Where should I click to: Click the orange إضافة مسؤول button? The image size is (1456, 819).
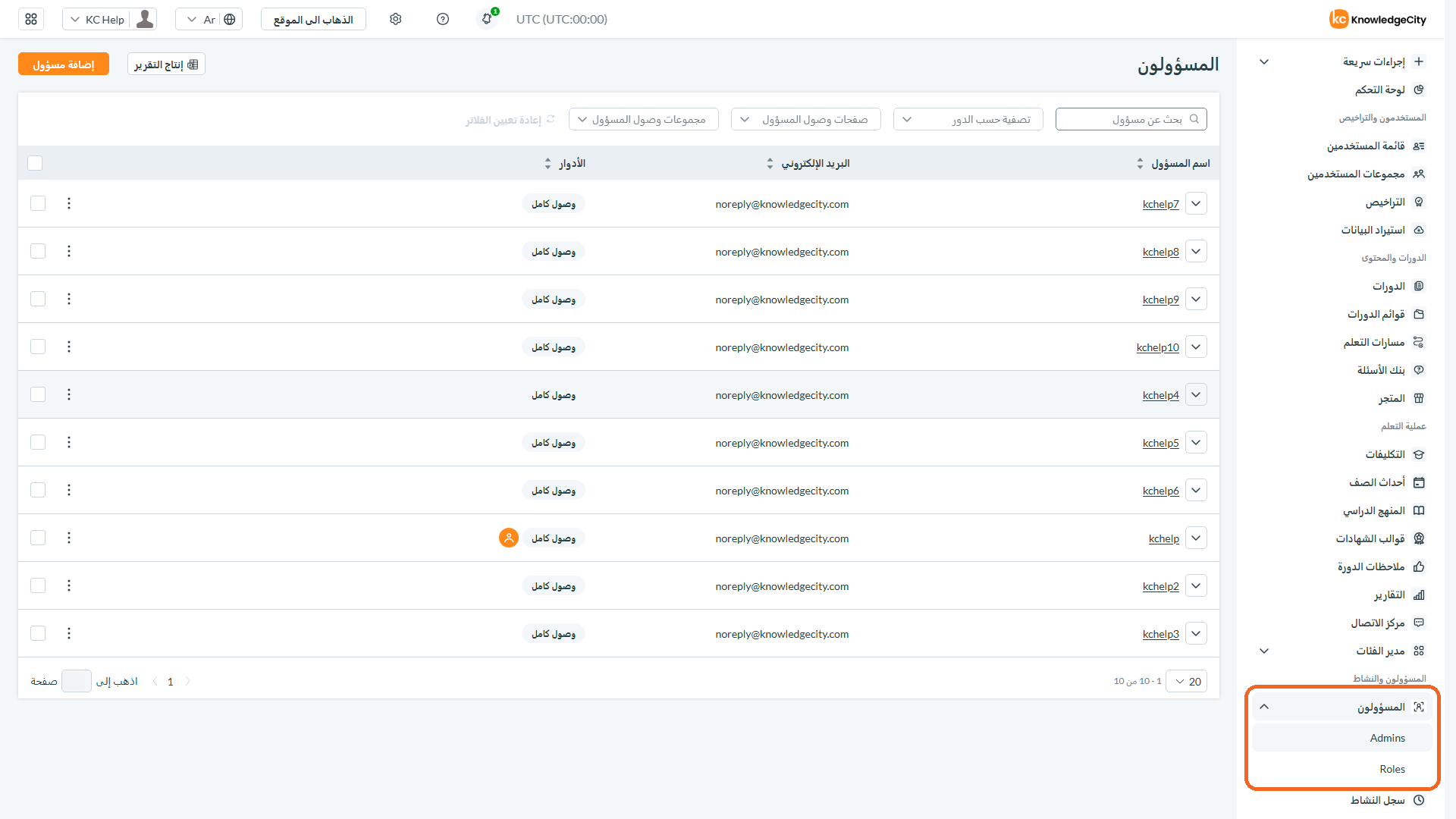[64, 64]
